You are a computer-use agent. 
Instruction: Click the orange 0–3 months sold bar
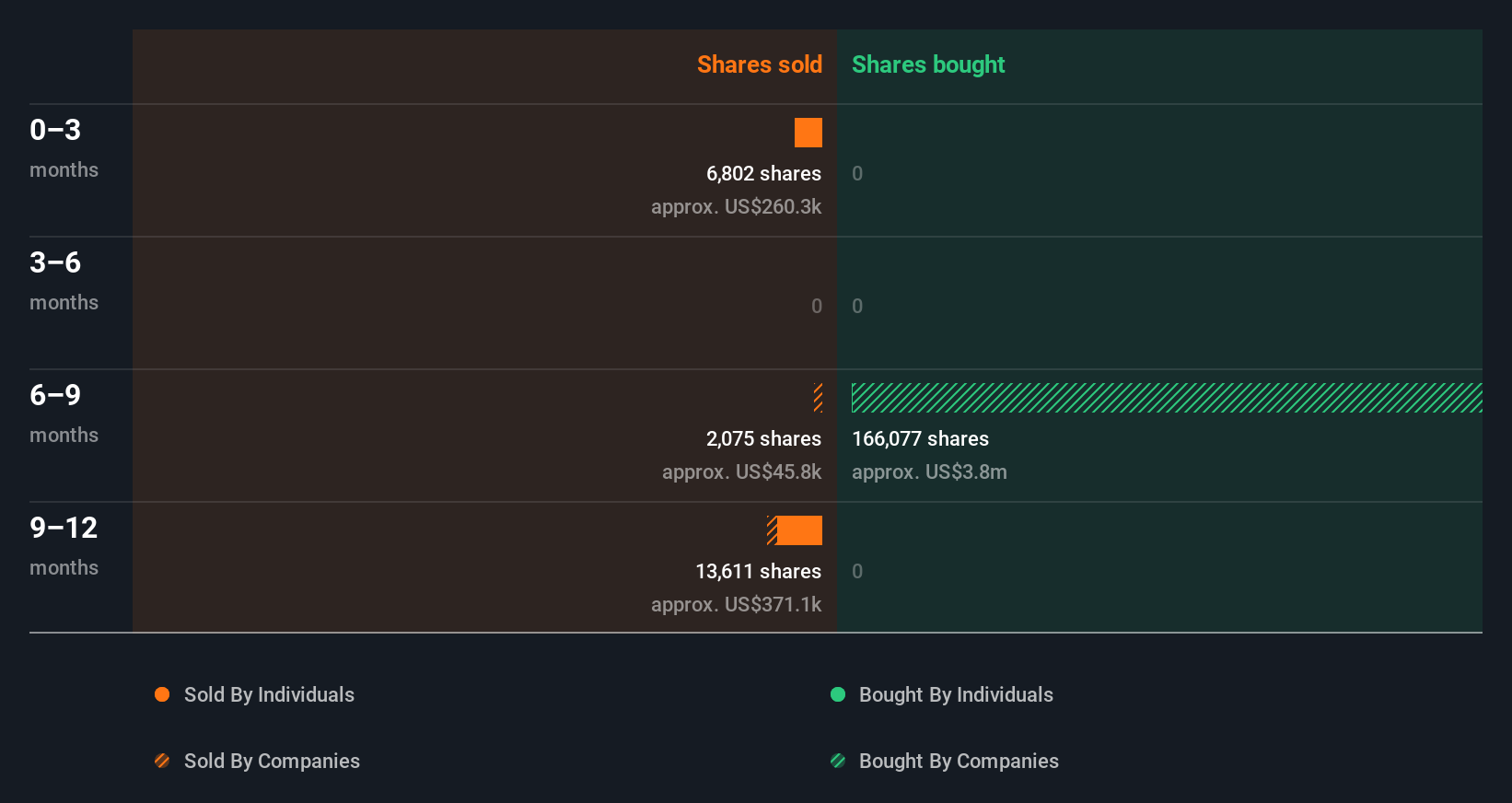click(808, 133)
